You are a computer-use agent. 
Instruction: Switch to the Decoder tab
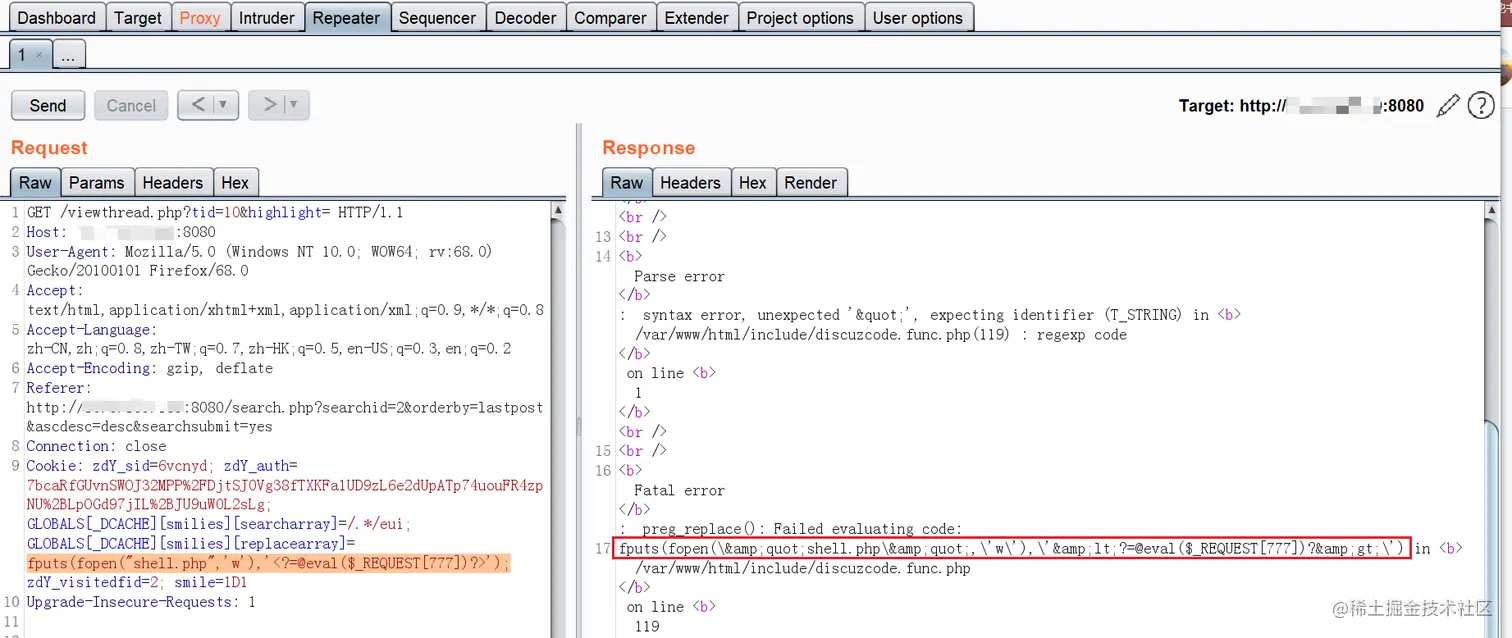click(x=526, y=18)
